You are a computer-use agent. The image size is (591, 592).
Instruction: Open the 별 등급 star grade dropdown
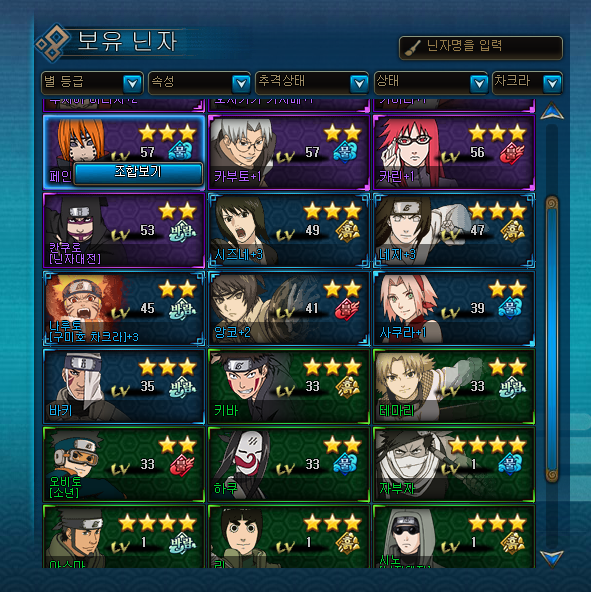pyautogui.click(x=92, y=83)
